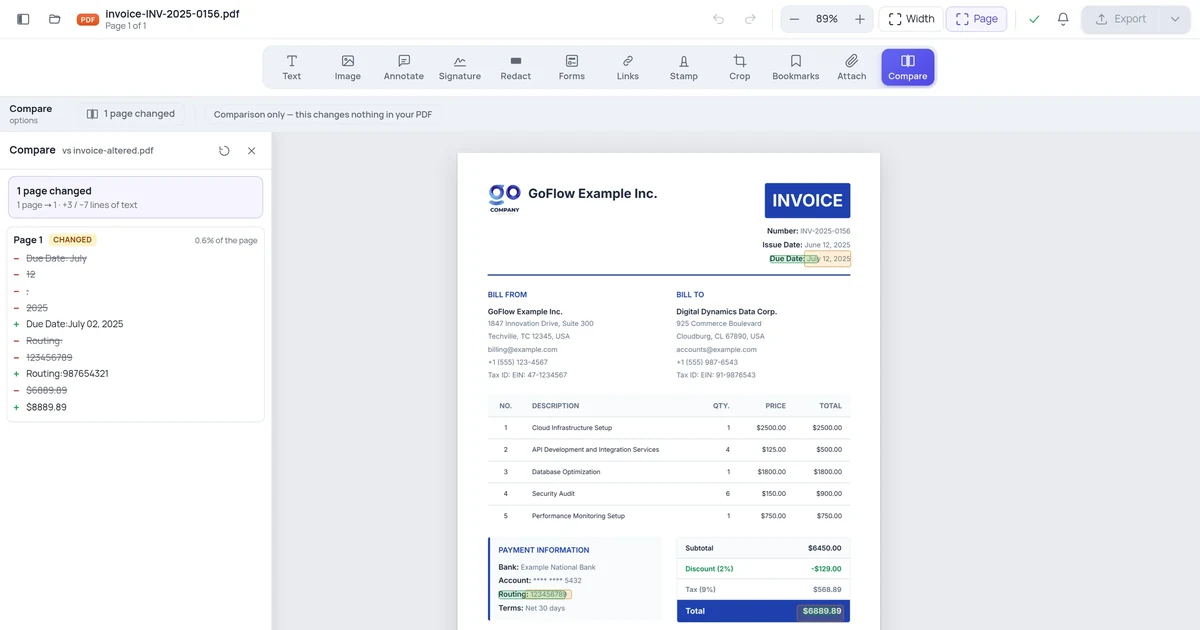Click the red PDF file badge
The height and width of the screenshot is (630, 1200).
point(88,19)
